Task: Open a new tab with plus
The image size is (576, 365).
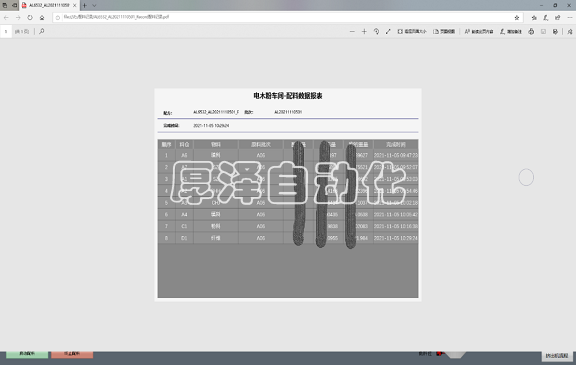Action: 84,5
